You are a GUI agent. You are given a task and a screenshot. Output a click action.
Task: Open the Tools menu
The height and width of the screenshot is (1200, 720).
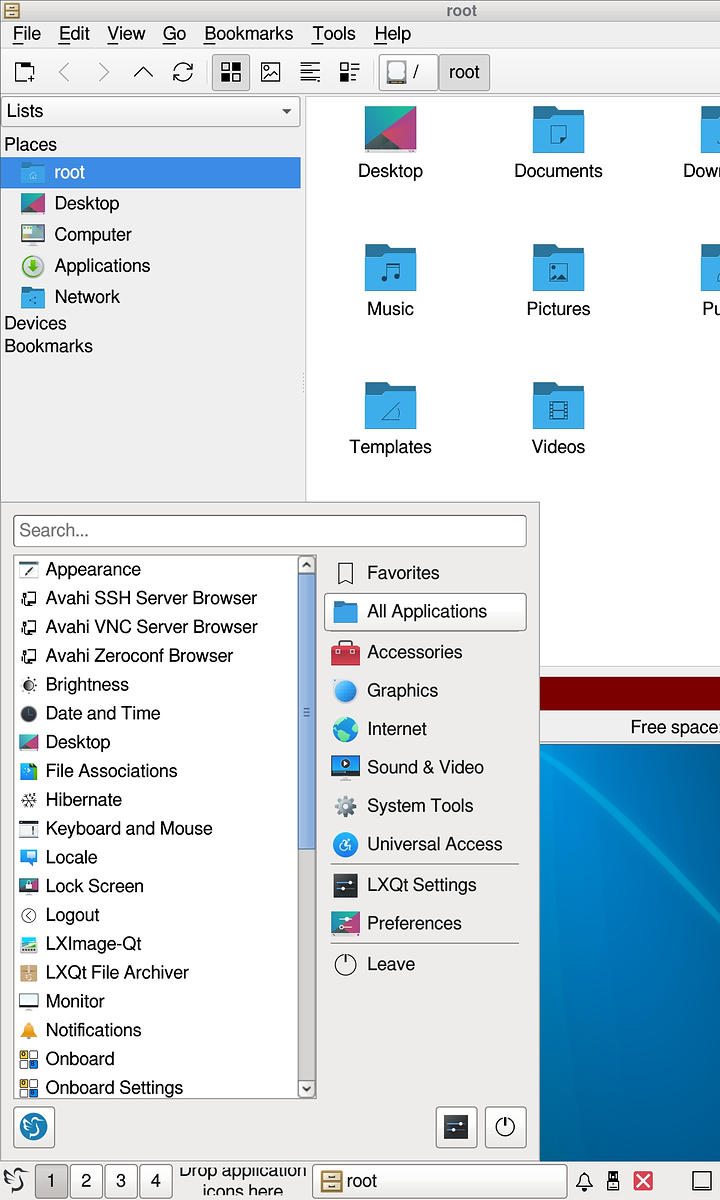click(x=333, y=33)
